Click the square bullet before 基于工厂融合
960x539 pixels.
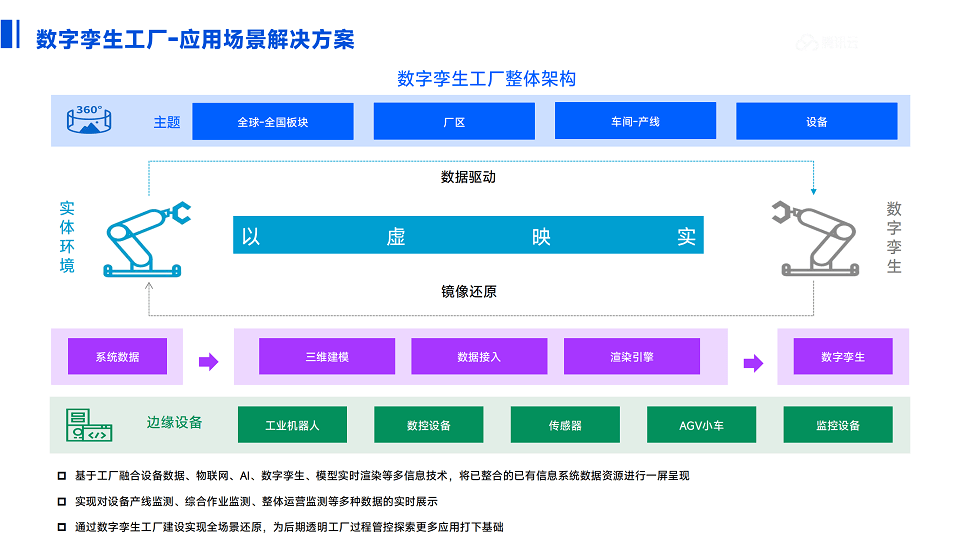[62, 476]
